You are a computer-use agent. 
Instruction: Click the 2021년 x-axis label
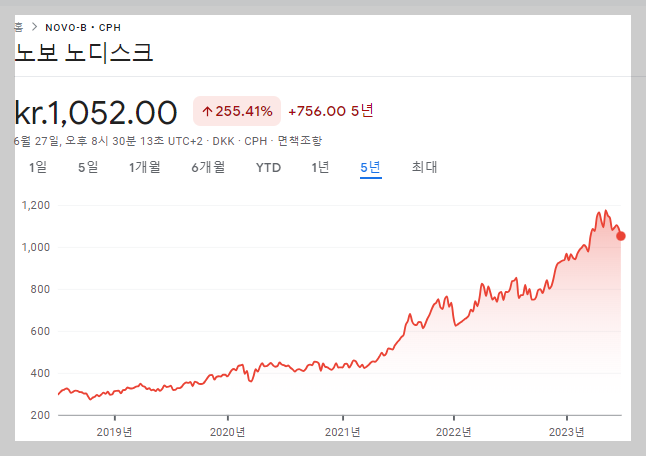(343, 432)
